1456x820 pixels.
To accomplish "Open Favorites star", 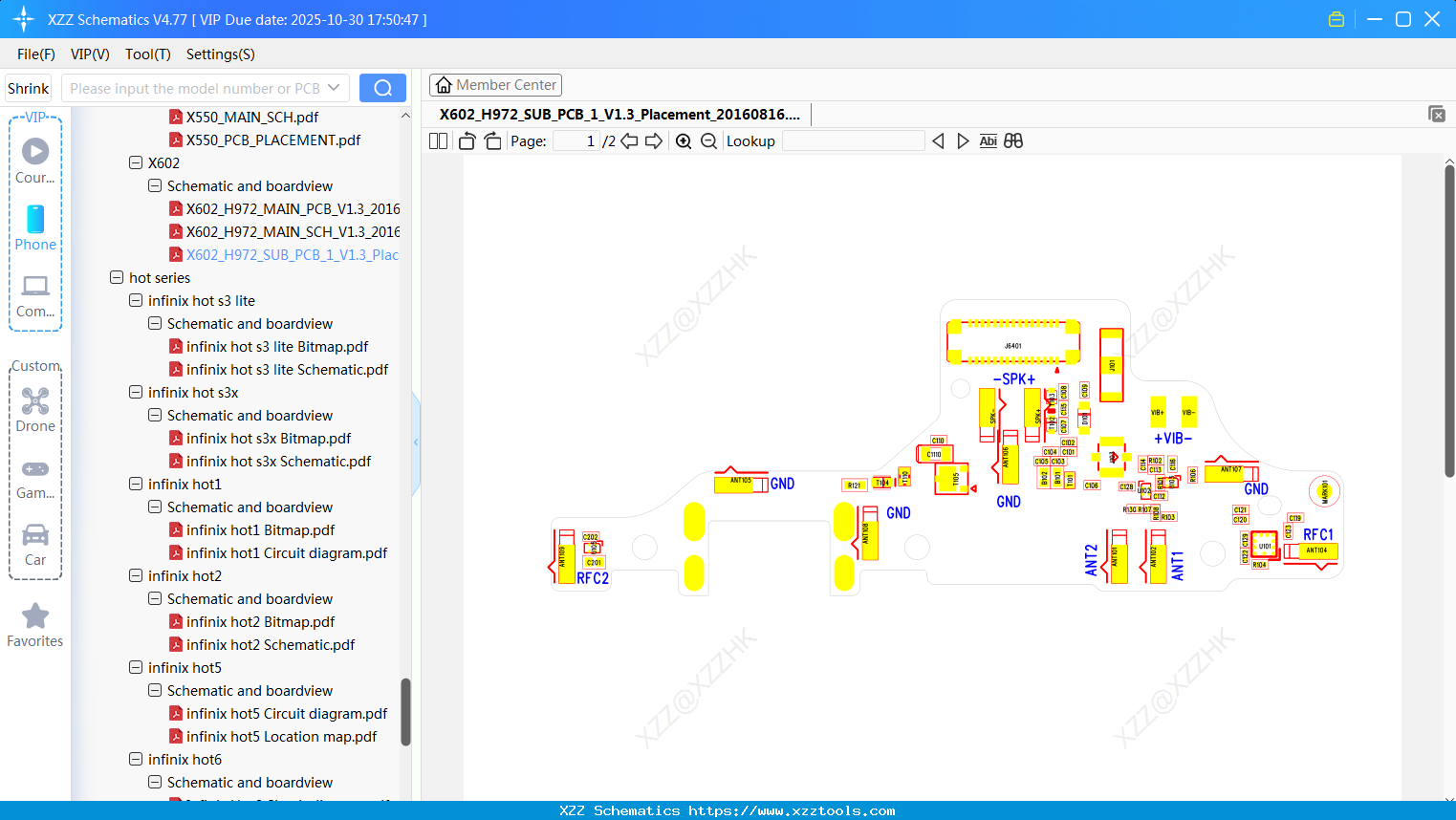I will pos(35,625).
